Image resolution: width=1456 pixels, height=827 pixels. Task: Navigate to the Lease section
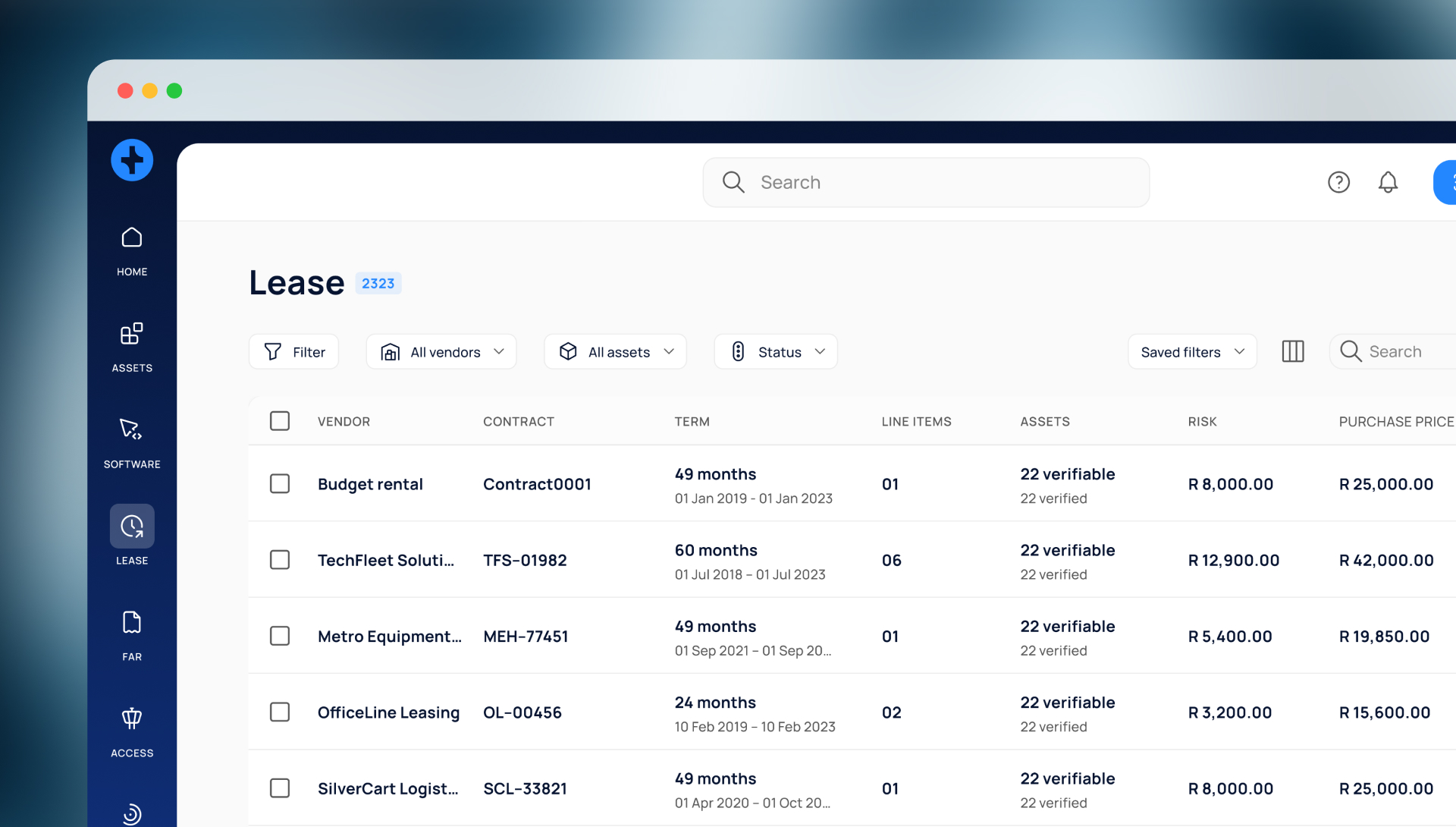[131, 535]
